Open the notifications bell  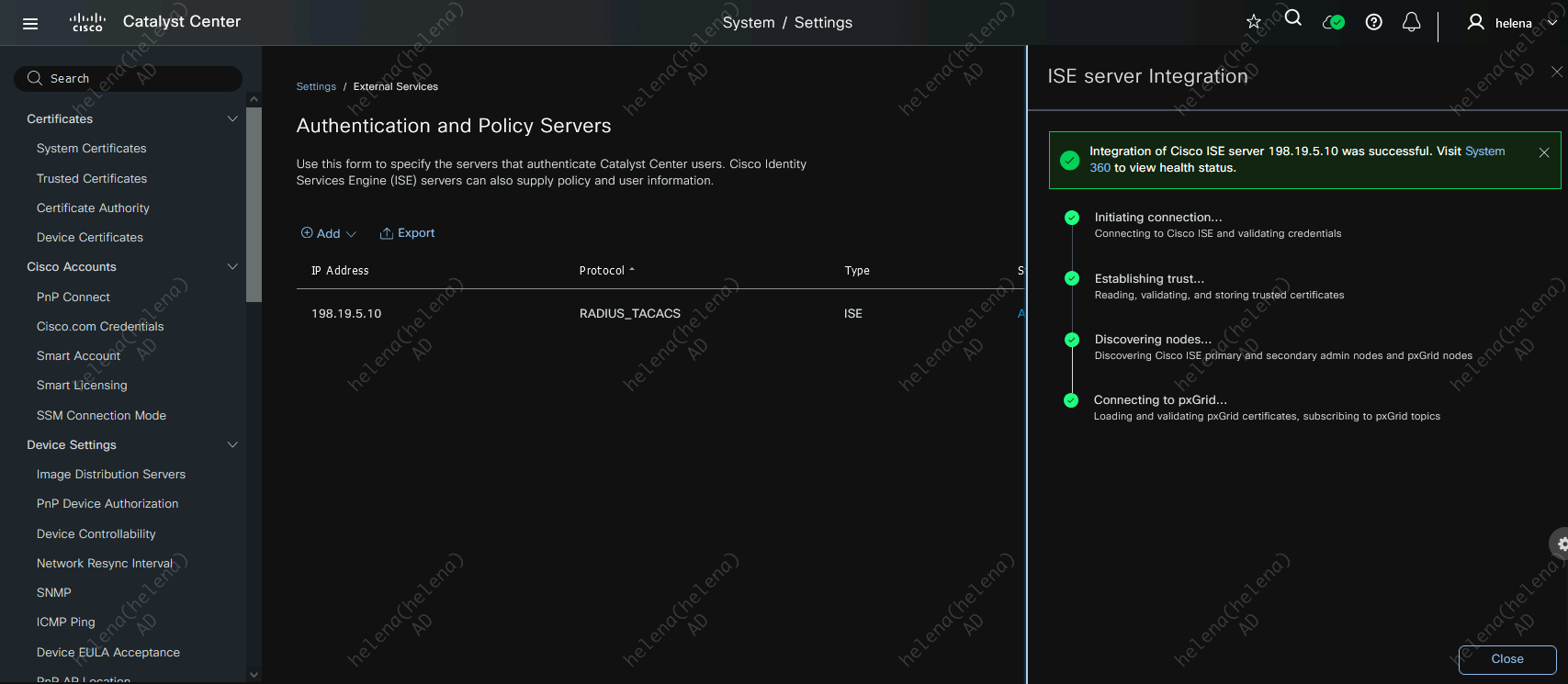[x=1412, y=22]
